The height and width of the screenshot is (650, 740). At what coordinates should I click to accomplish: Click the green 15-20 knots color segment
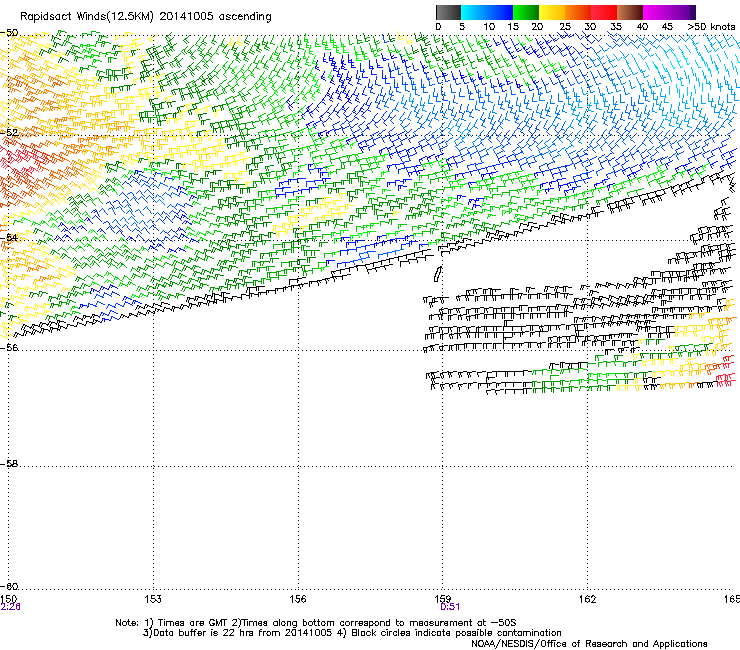tap(526, 12)
